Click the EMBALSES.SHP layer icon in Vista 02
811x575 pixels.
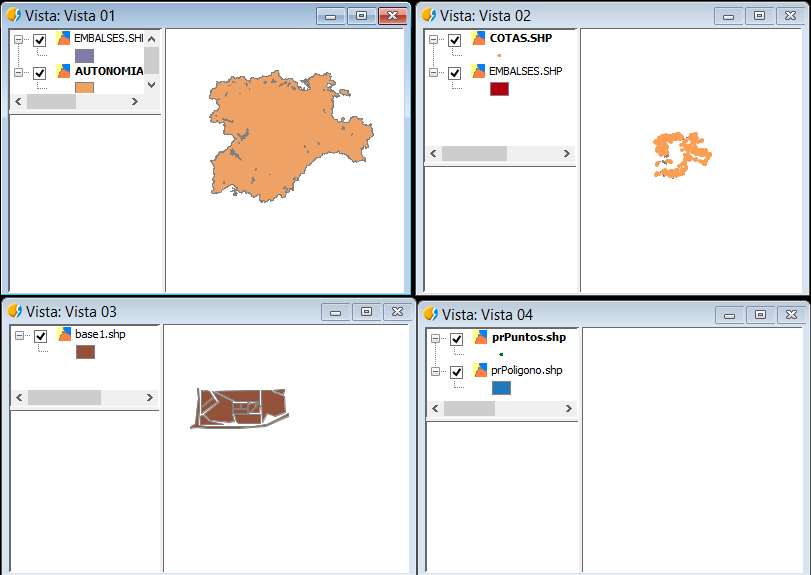[479, 72]
